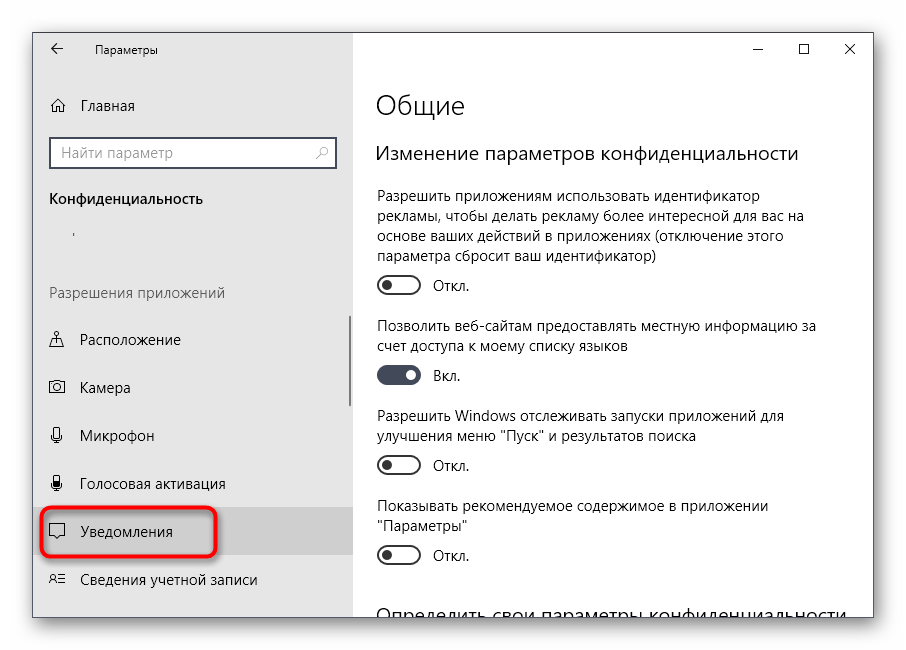Focus the Найти параметр search field
Viewport: 906px width, 650px height.
(x=192, y=153)
